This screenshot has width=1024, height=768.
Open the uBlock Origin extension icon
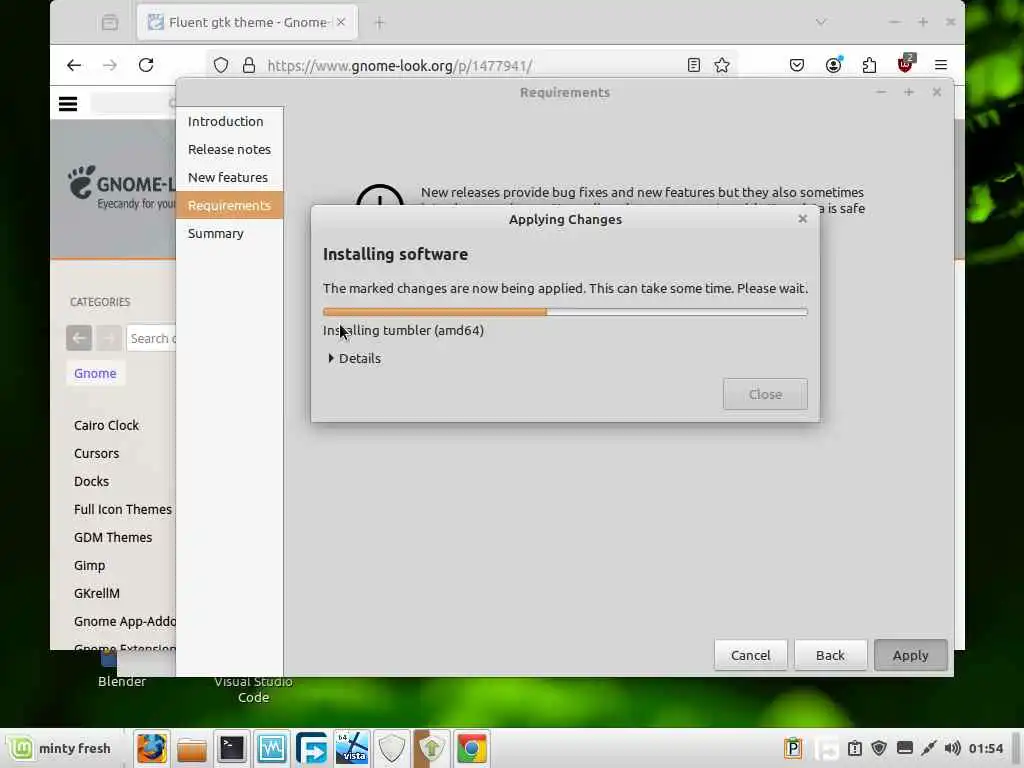(906, 64)
